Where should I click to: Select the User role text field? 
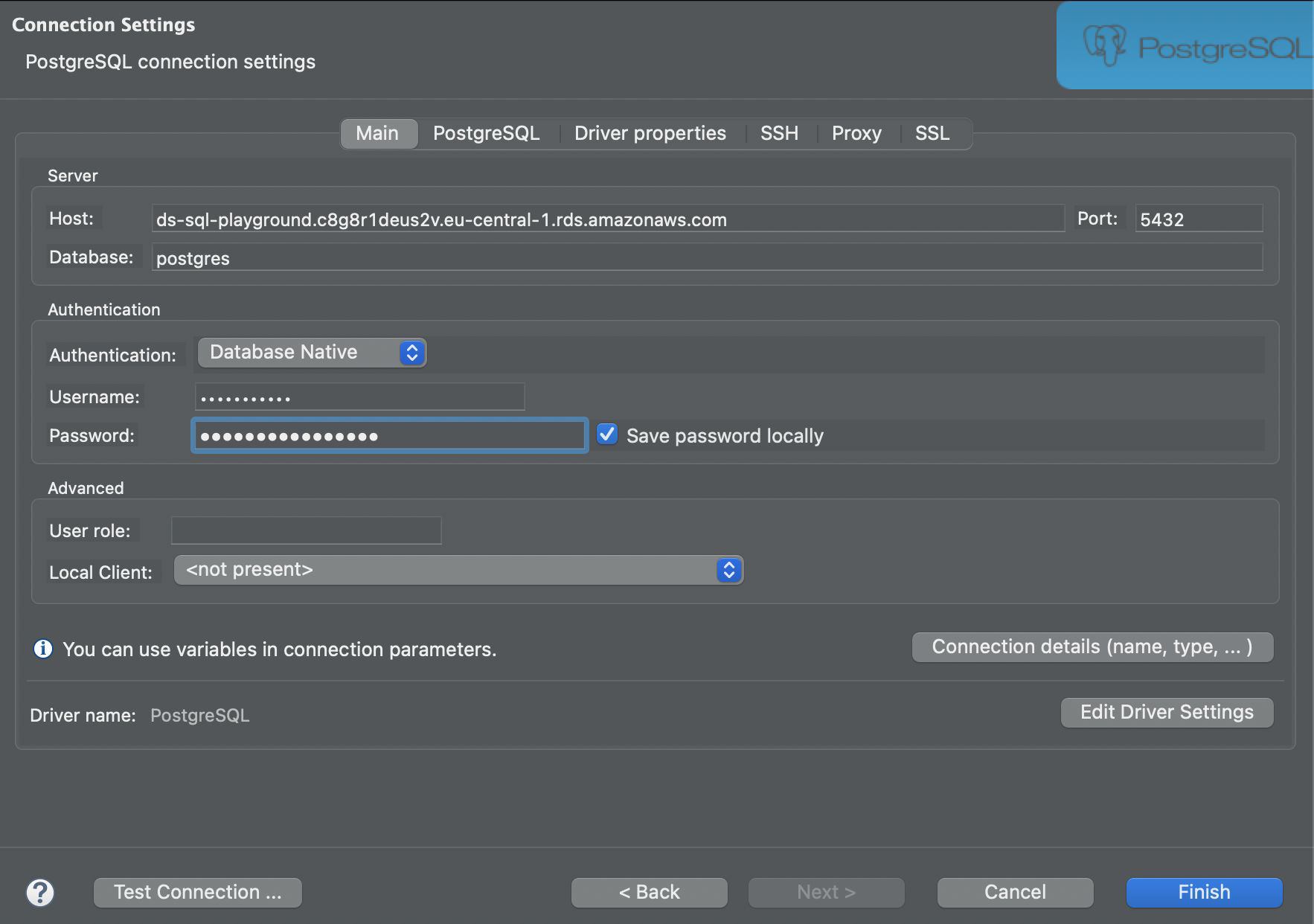pyautogui.click(x=306, y=530)
